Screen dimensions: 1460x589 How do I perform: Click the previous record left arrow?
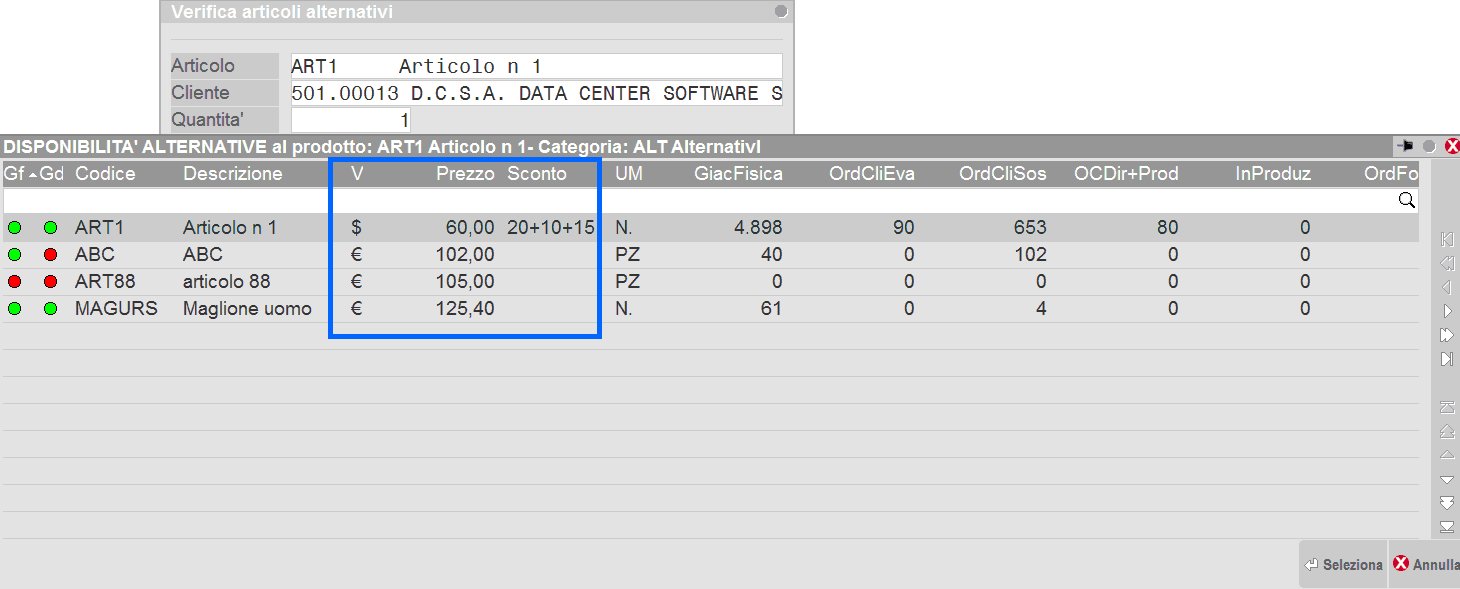point(1446,287)
